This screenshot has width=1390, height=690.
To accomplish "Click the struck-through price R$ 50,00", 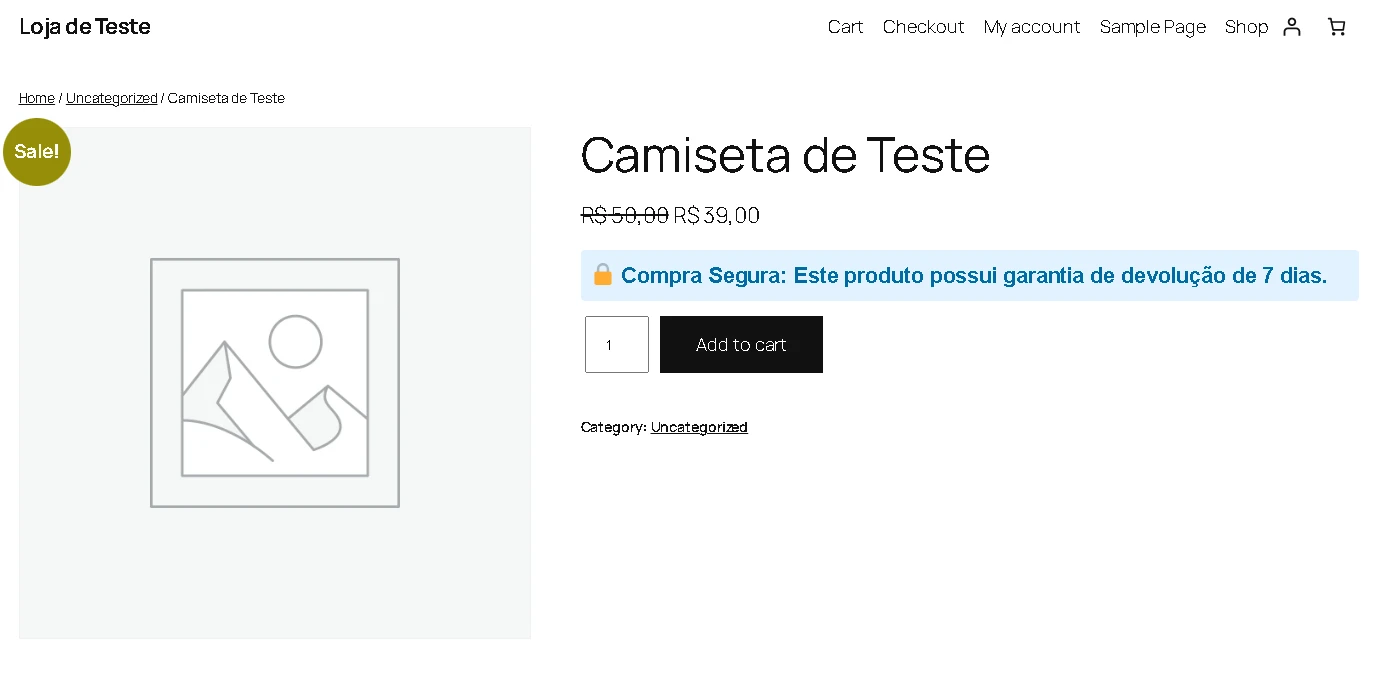I will point(625,215).
